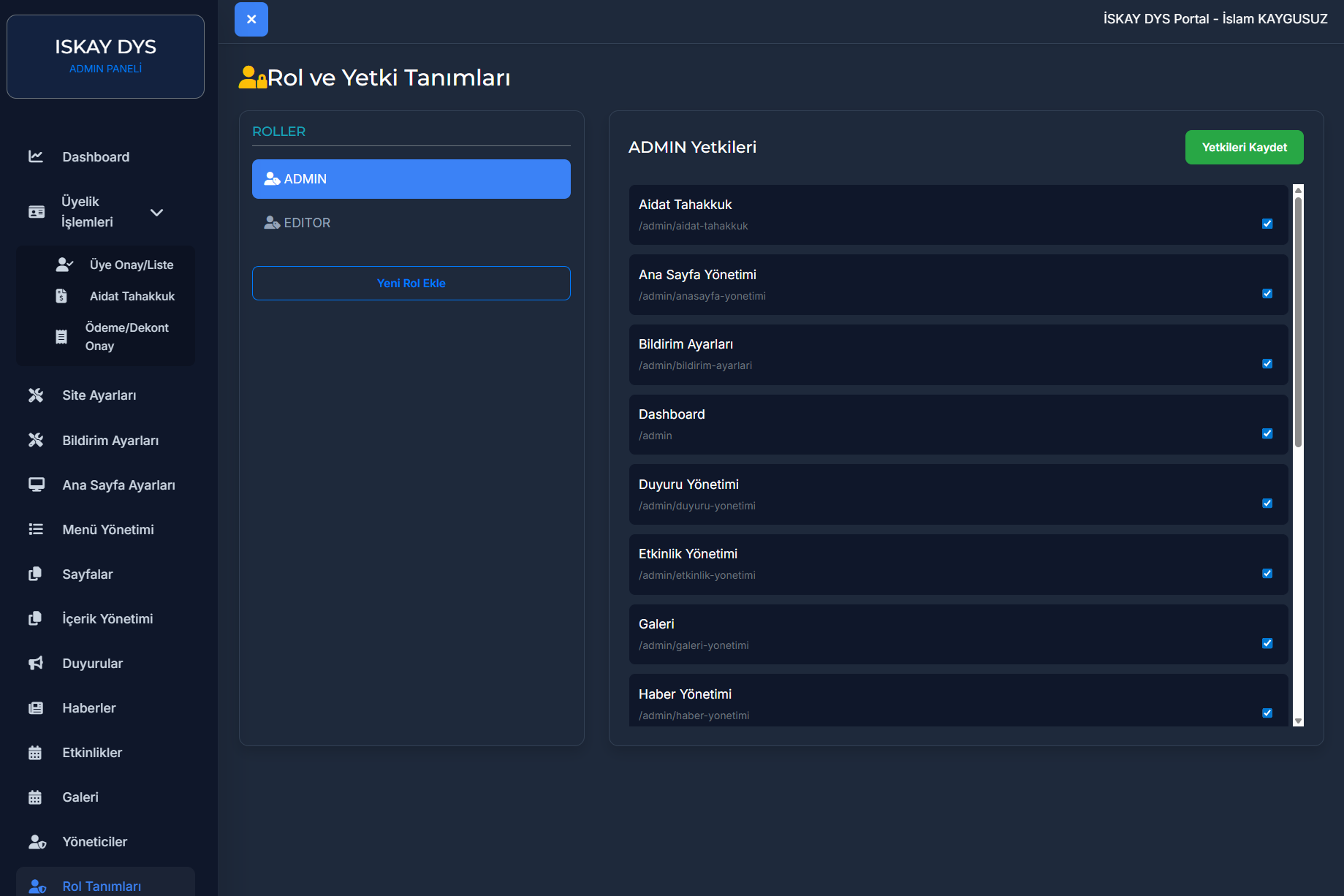
Task: Click the Yeni Rol Ekle button
Action: (411, 284)
